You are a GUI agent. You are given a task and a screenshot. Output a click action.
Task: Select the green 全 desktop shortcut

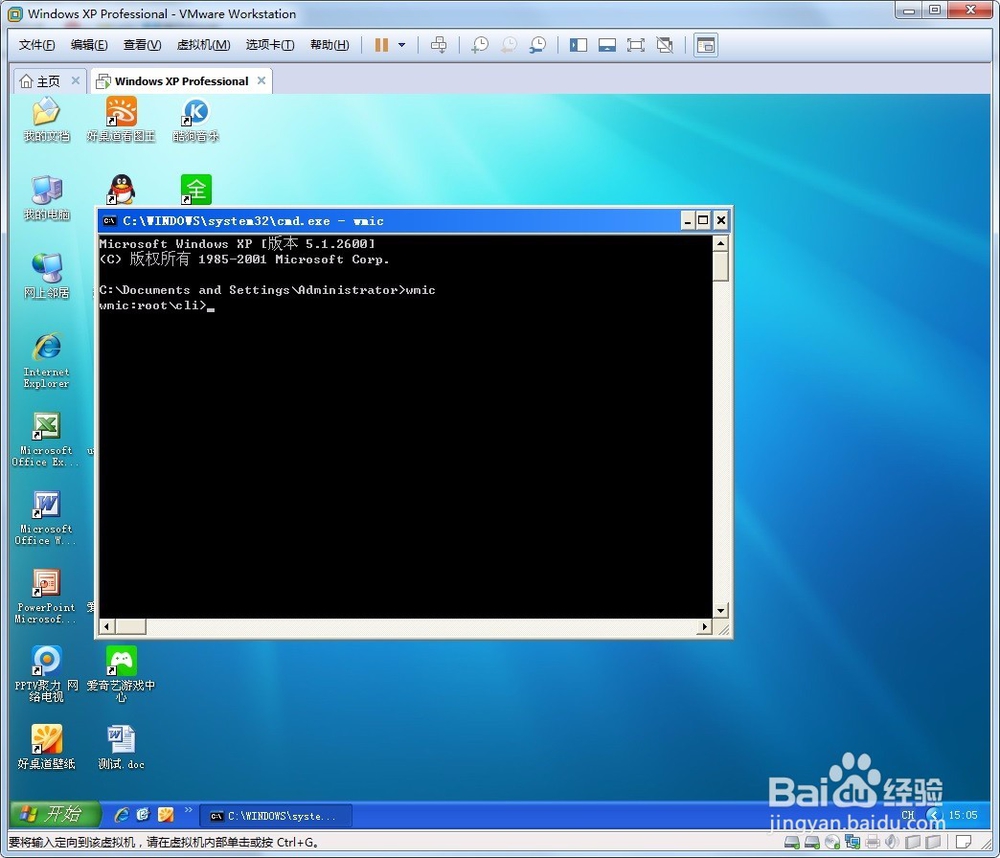(196, 189)
